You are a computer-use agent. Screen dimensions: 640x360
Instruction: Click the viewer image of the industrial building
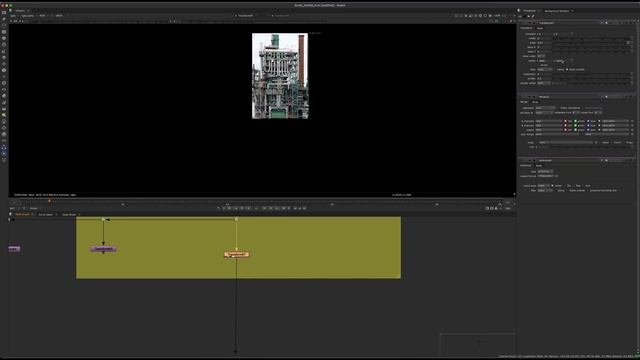click(x=280, y=76)
